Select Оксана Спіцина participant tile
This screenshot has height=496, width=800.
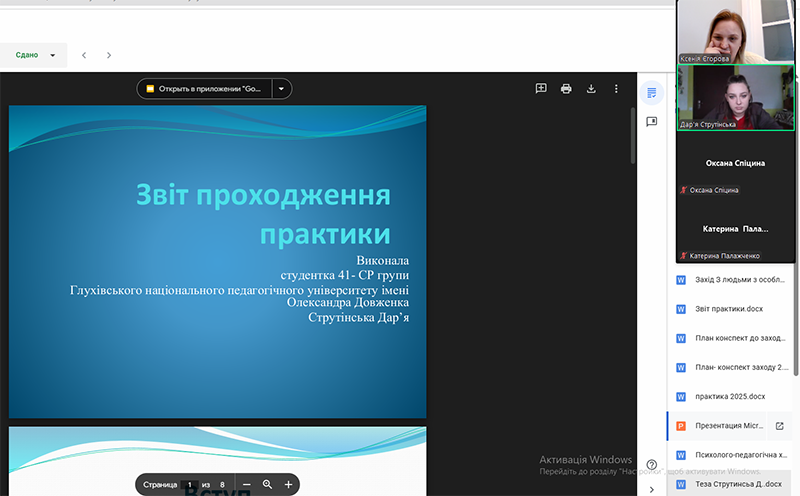[x=736, y=163]
